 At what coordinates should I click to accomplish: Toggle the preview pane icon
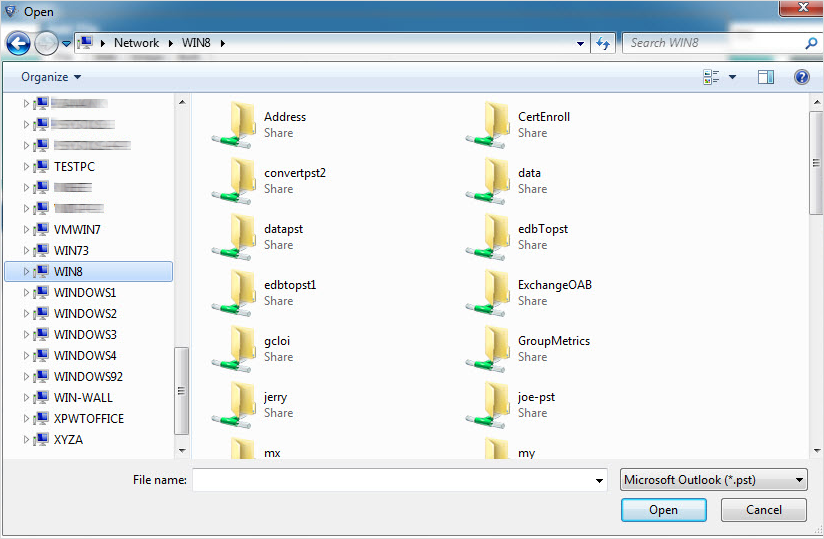[766, 77]
